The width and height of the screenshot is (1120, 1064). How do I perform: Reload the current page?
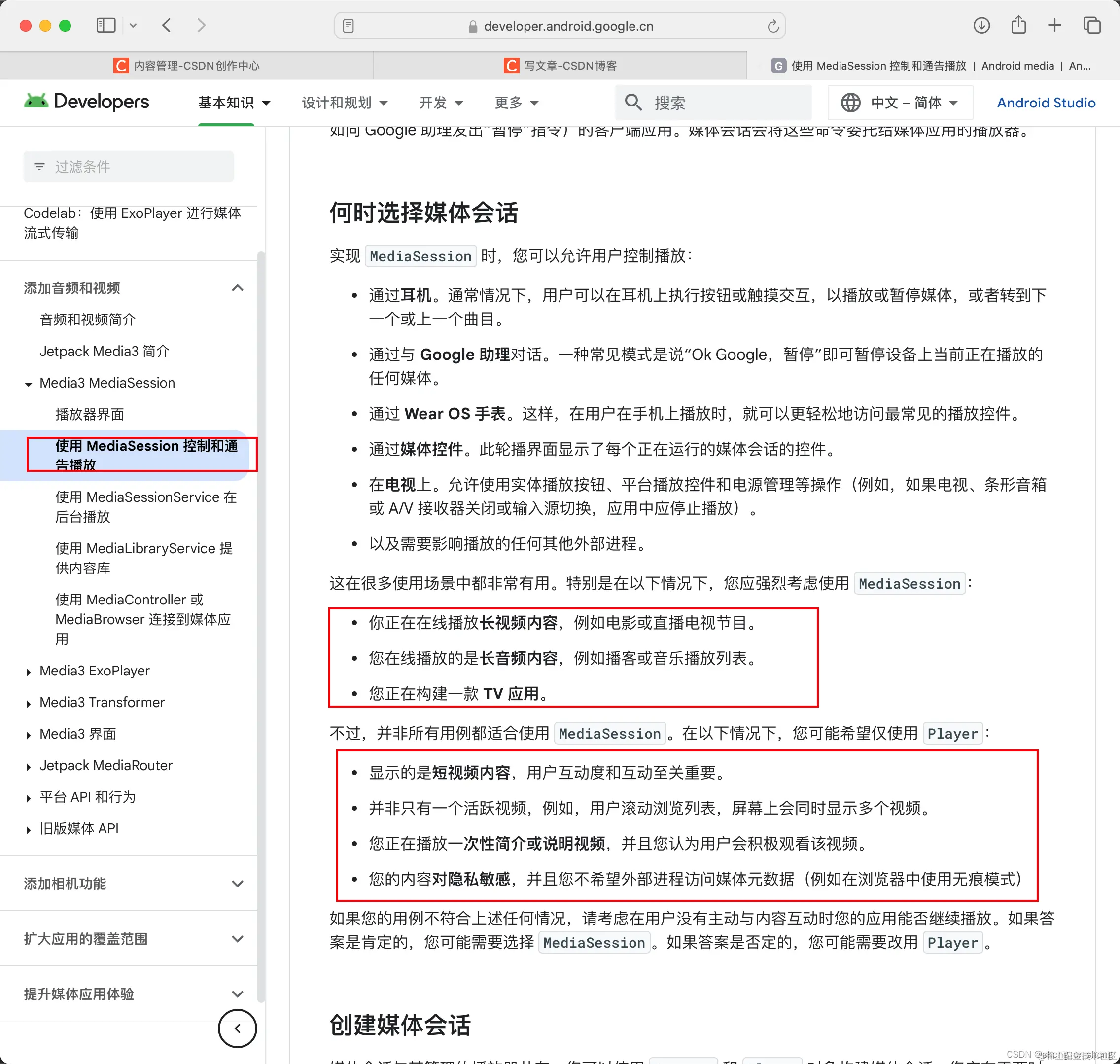(772, 26)
